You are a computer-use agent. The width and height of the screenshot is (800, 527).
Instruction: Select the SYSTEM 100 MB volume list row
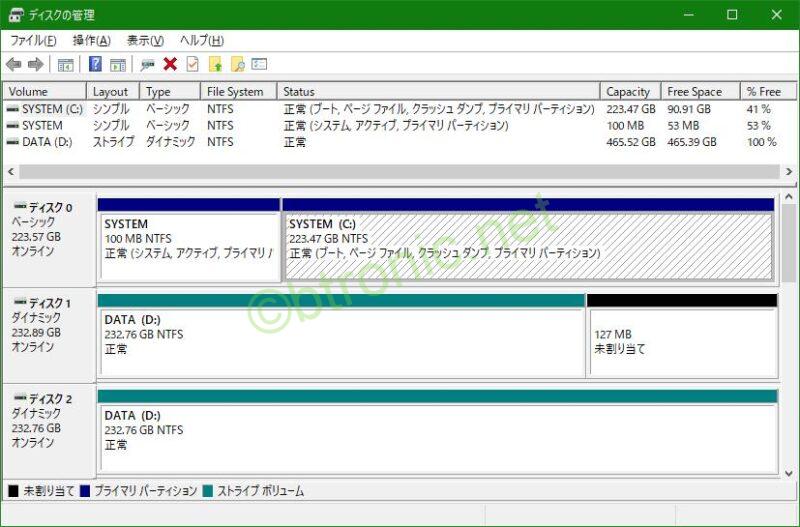(399, 126)
